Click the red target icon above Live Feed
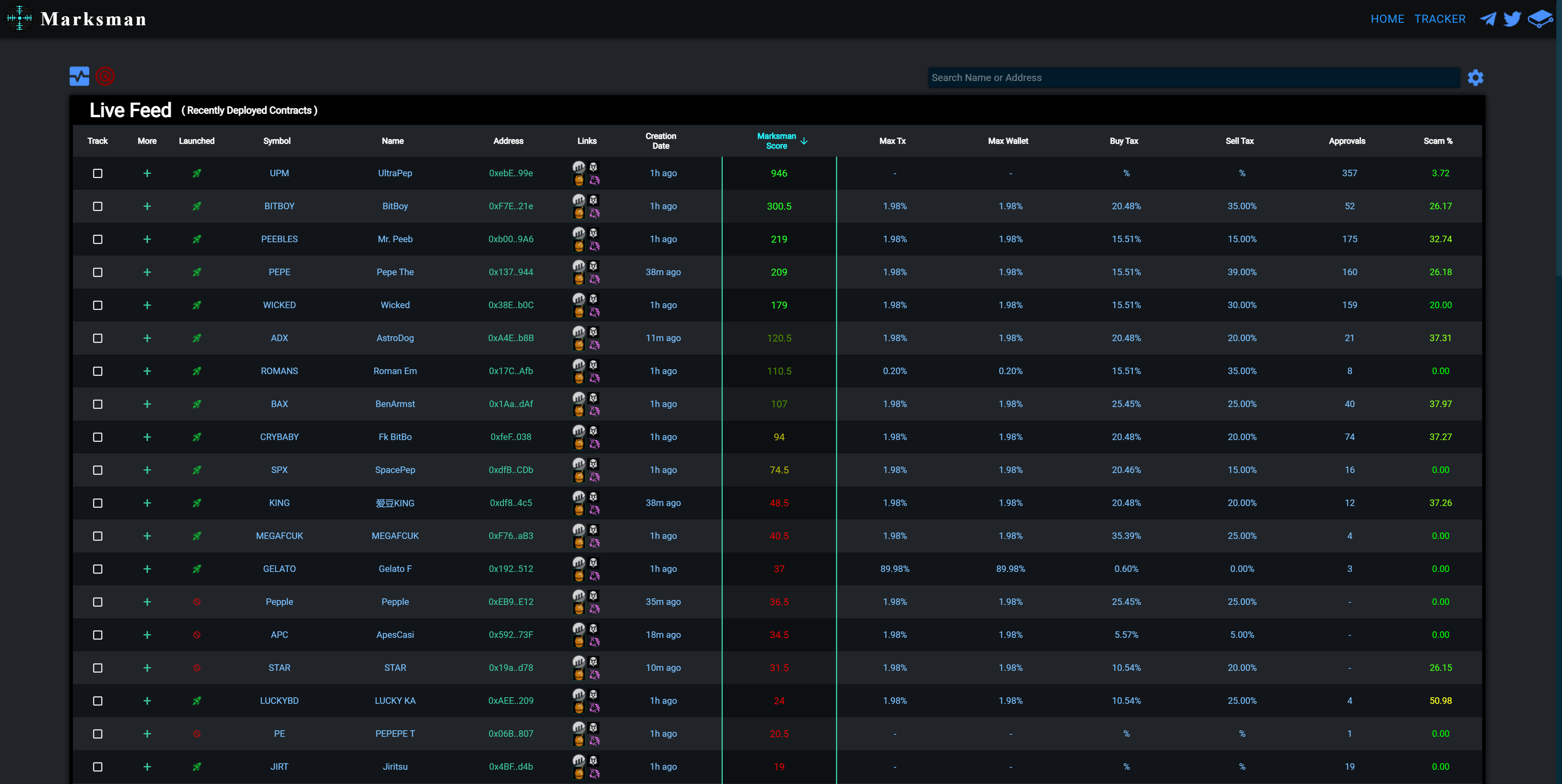The width and height of the screenshot is (1562, 784). click(x=105, y=77)
